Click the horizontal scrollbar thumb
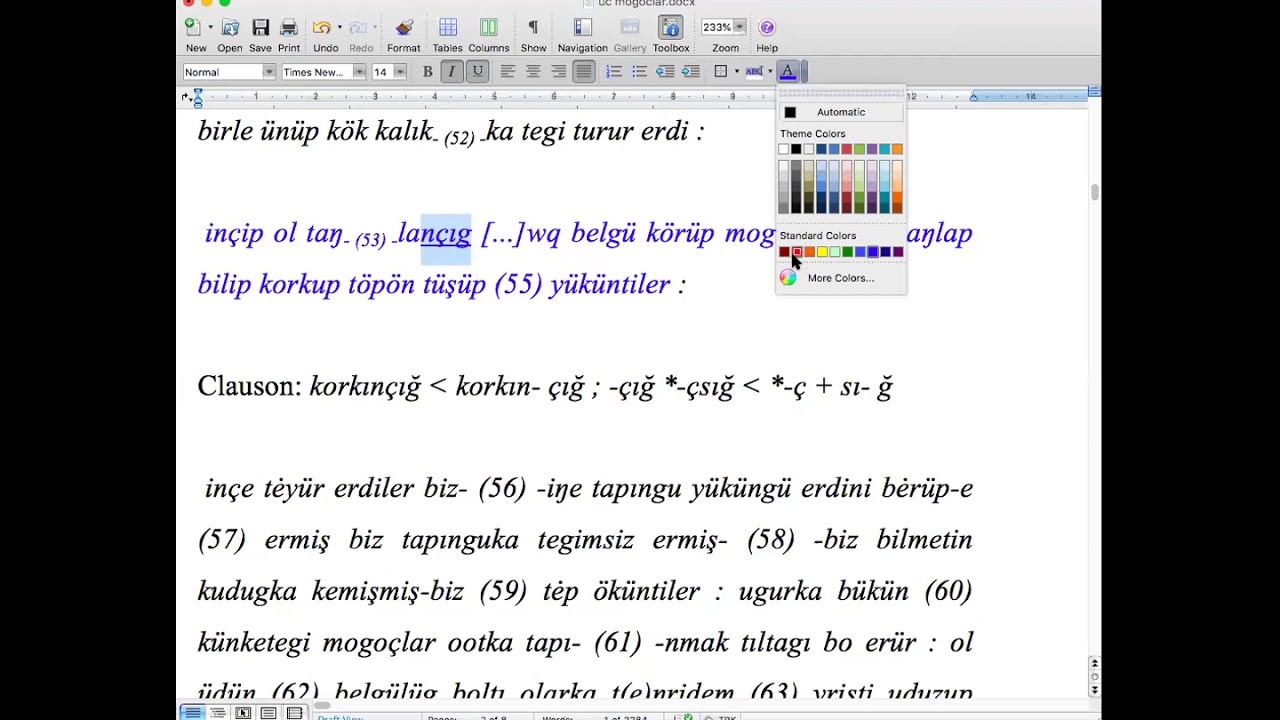 click(323, 707)
